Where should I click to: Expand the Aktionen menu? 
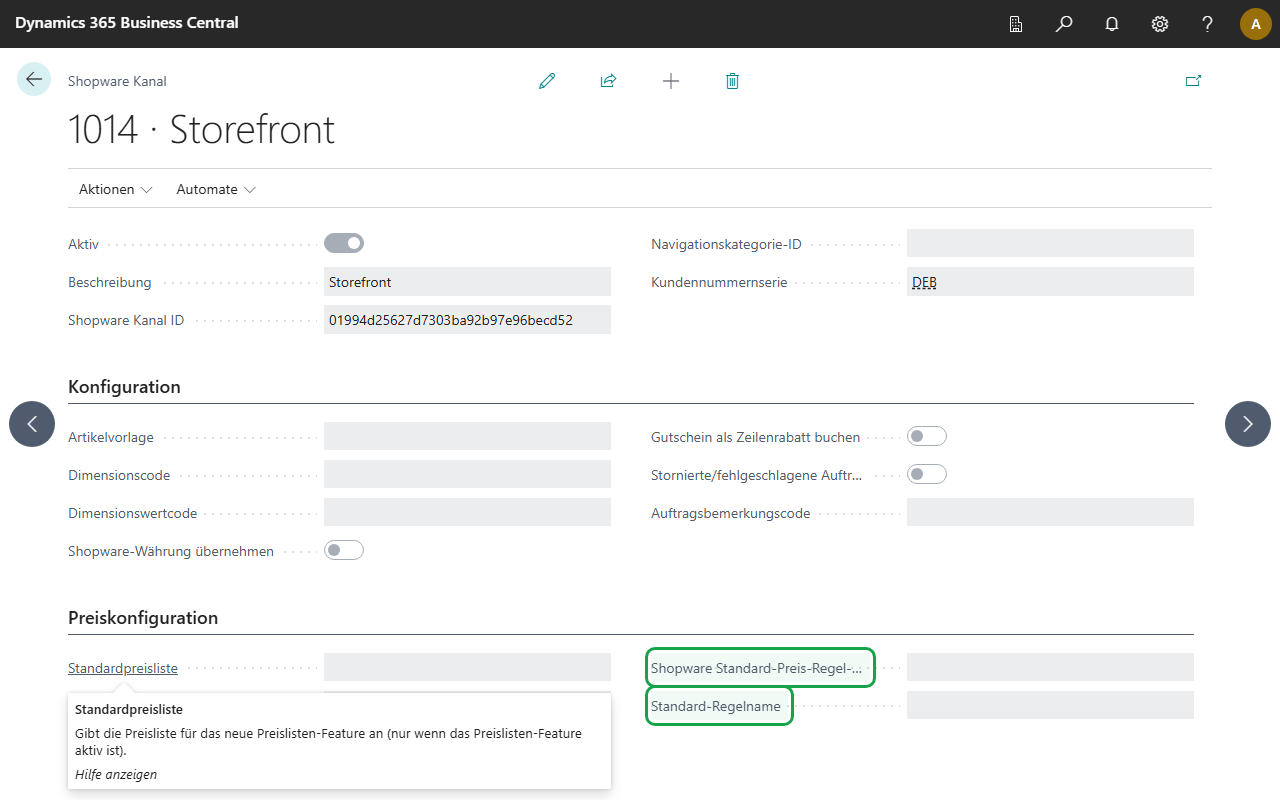tap(115, 189)
